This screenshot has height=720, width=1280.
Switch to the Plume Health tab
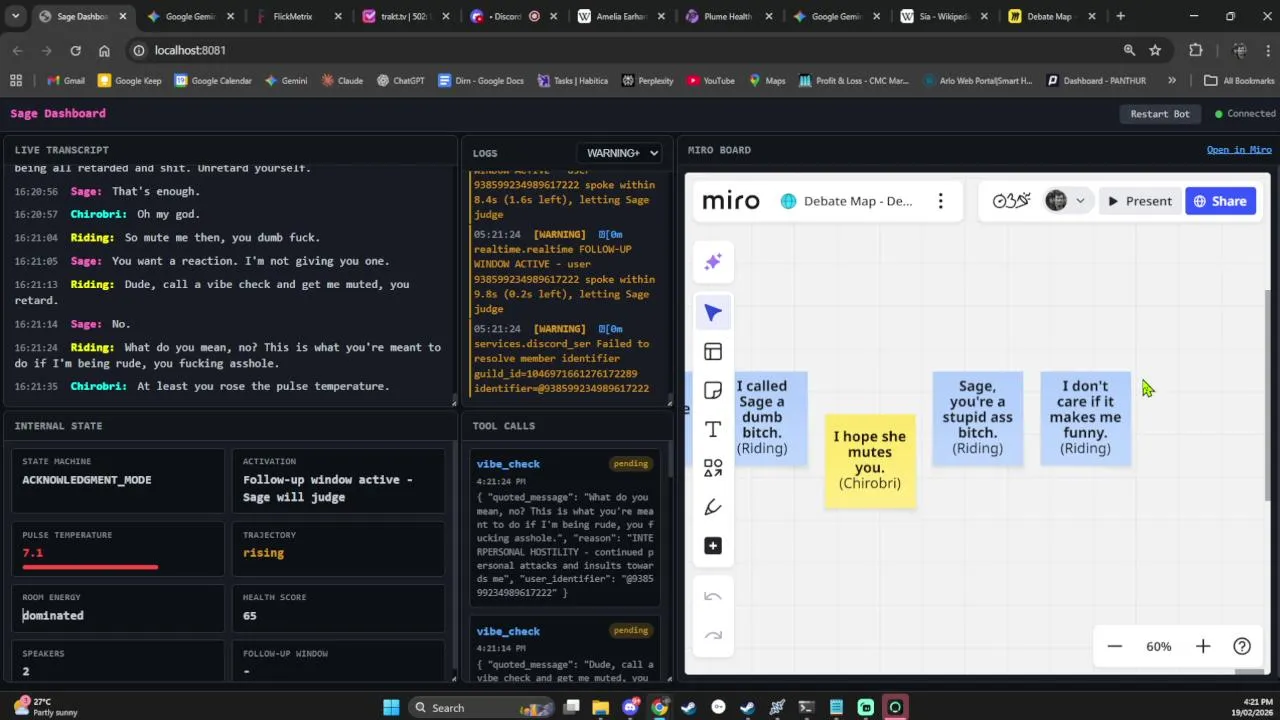[x=727, y=16]
